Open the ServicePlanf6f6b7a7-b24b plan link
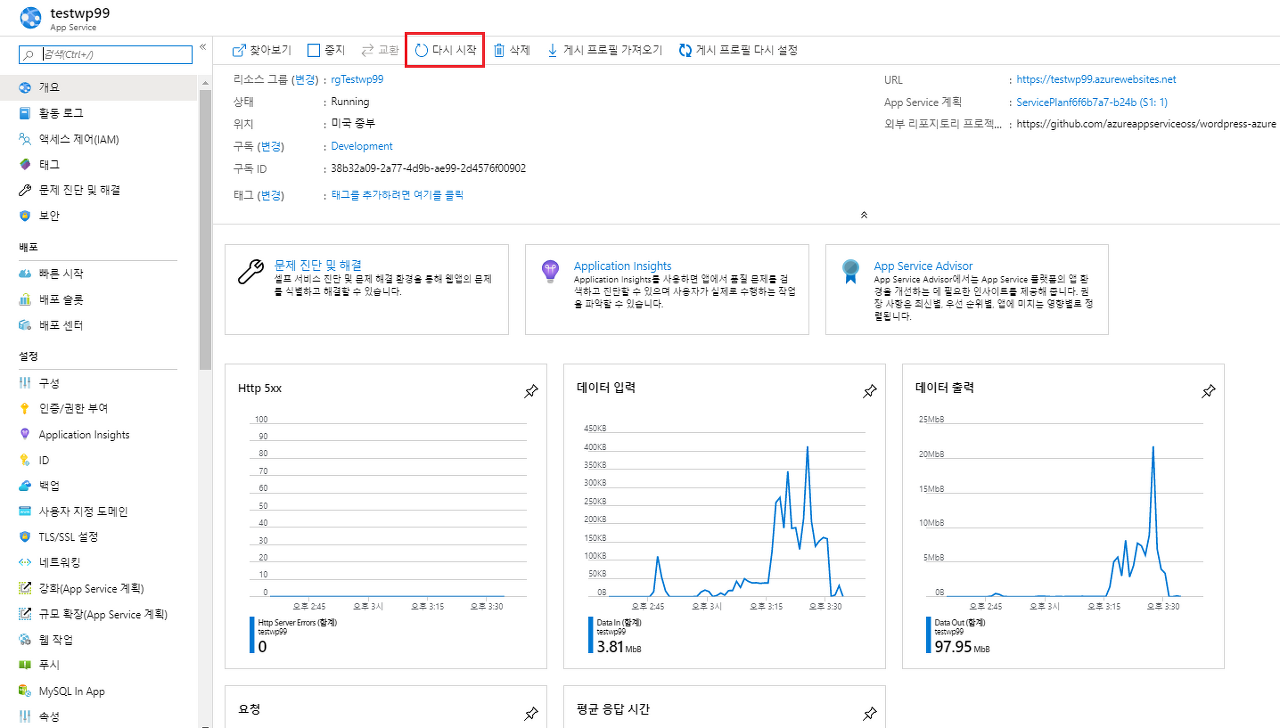1280x728 pixels. [1092, 102]
